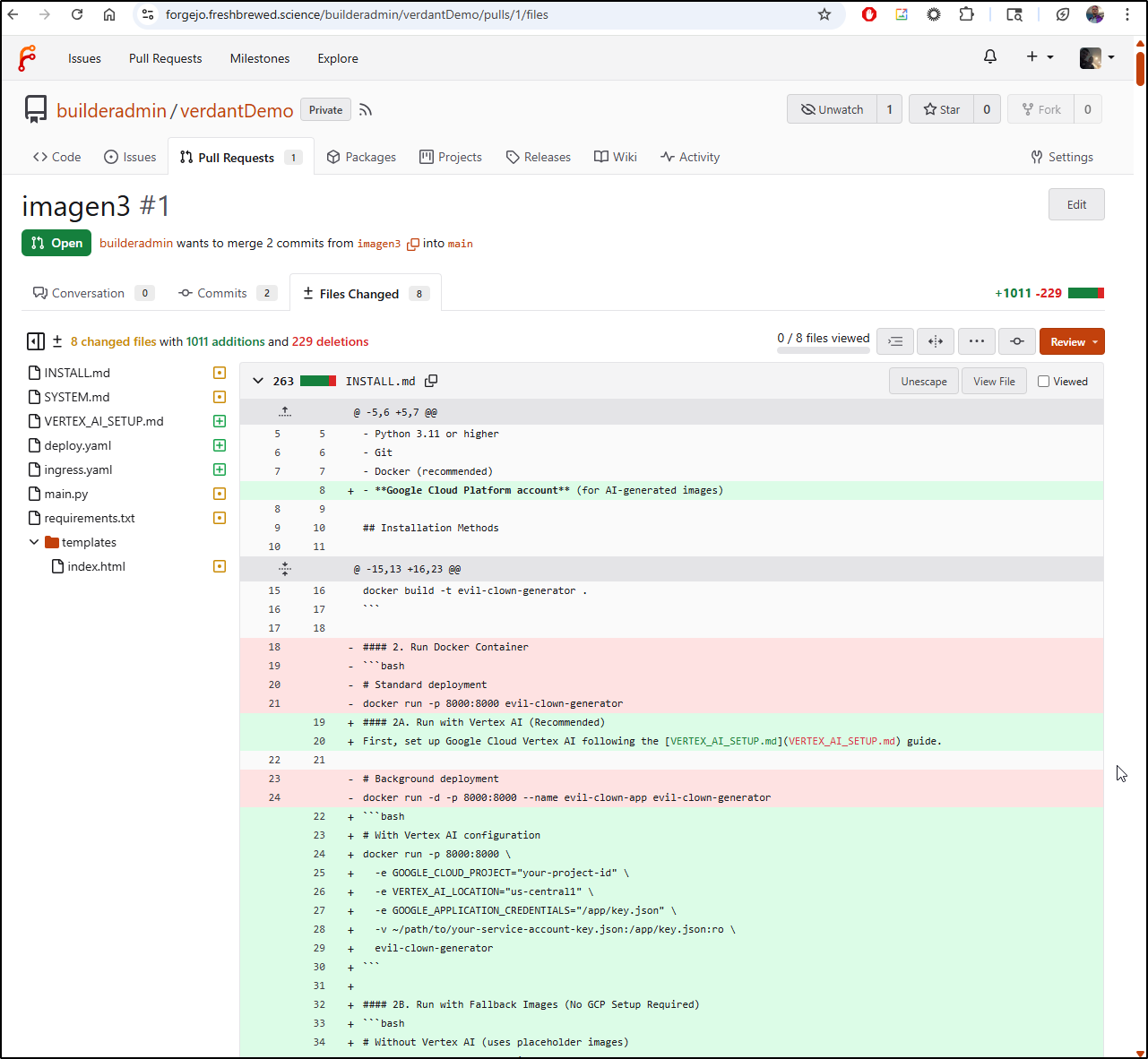Image resolution: width=1148 pixels, height=1059 pixels.
Task: Click the View File button
Action: (994, 382)
